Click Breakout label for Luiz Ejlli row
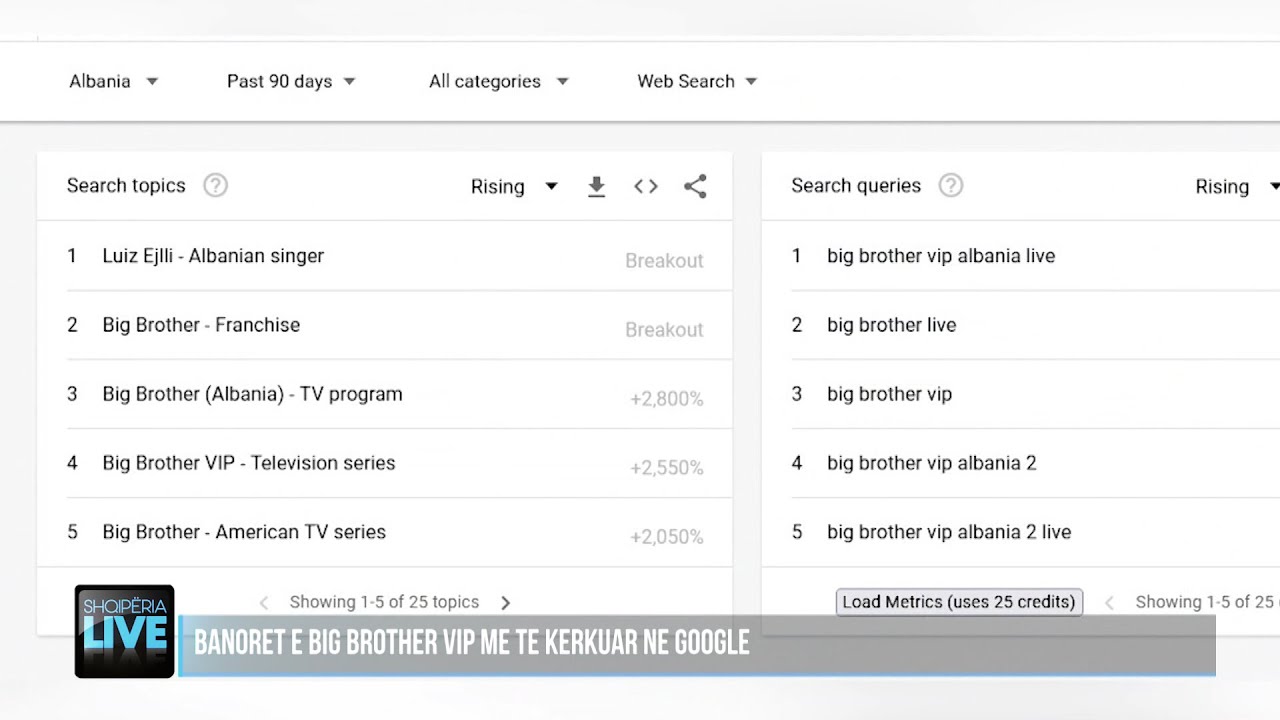 pyautogui.click(x=664, y=261)
